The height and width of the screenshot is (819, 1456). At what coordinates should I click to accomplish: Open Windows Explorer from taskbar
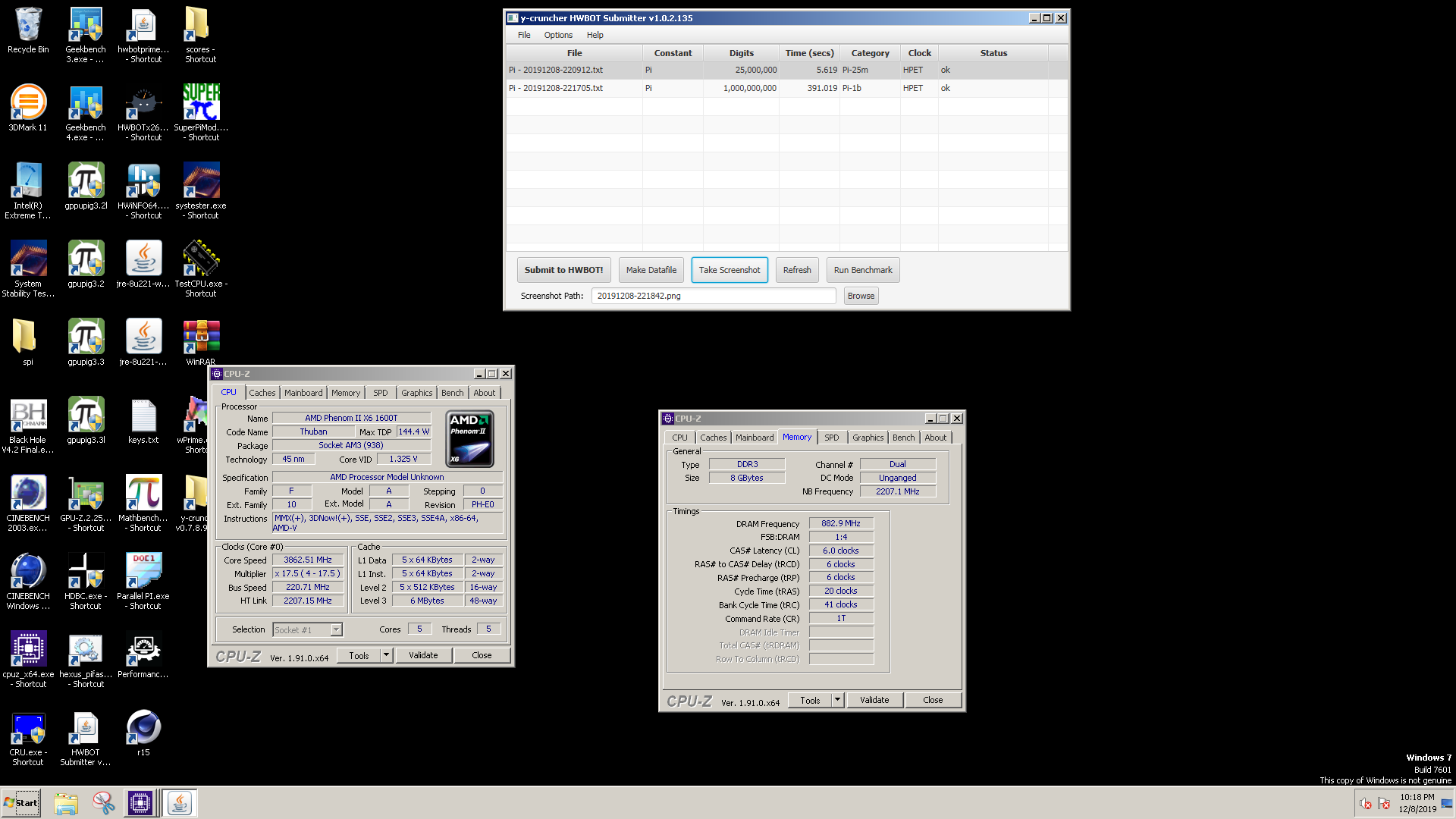(x=66, y=803)
